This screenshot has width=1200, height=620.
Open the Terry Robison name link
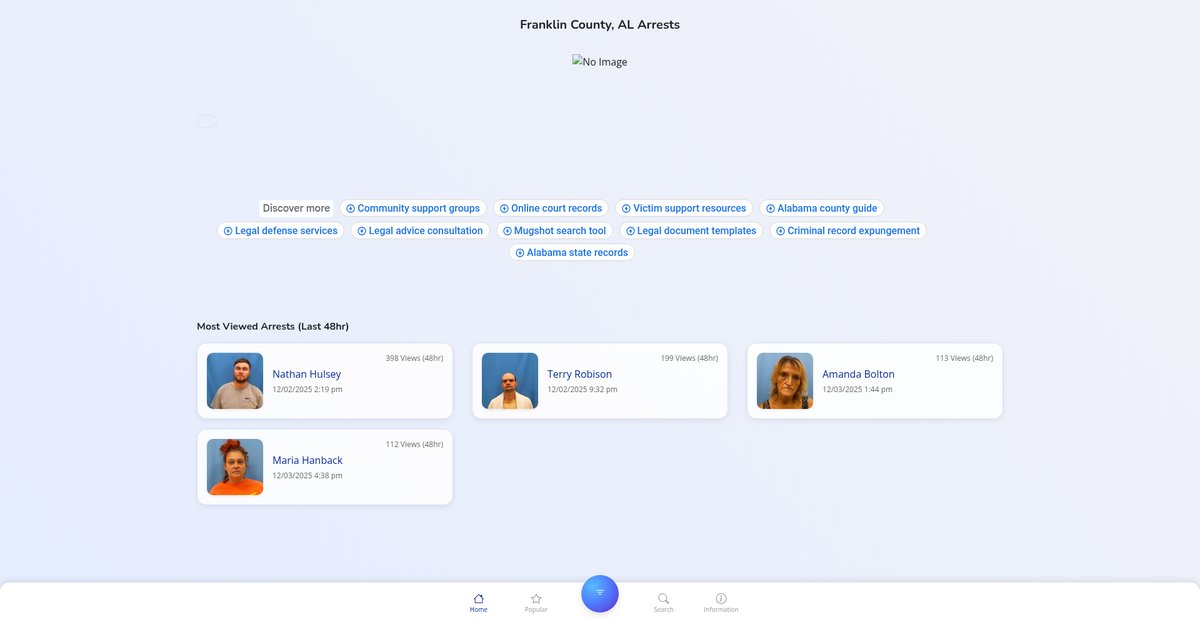click(x=580, y=374)
